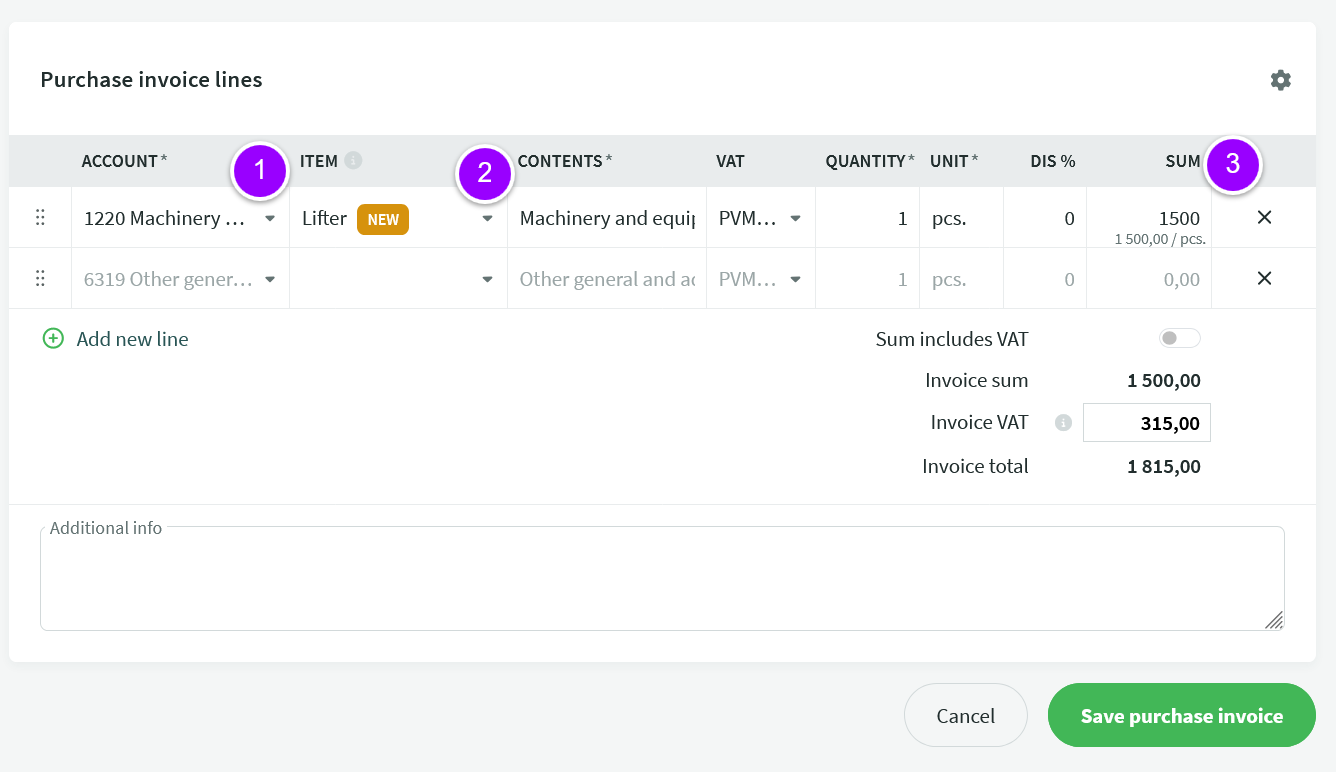The height and width of the screenshot is (772, 1336).
Task: Expand VAT dropdown in first row
Action: (x=795, y=219)
